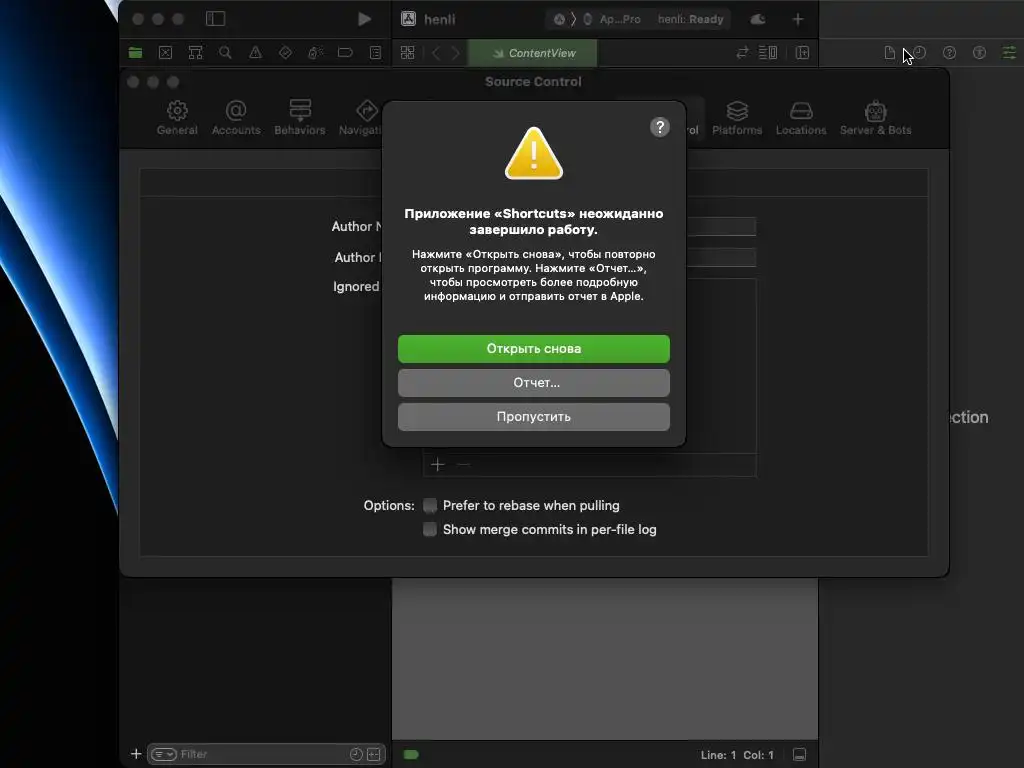The height and width of the screenshot is (768, 1024).
Task: Run the project with the Play button
Action: click(364, 19)
